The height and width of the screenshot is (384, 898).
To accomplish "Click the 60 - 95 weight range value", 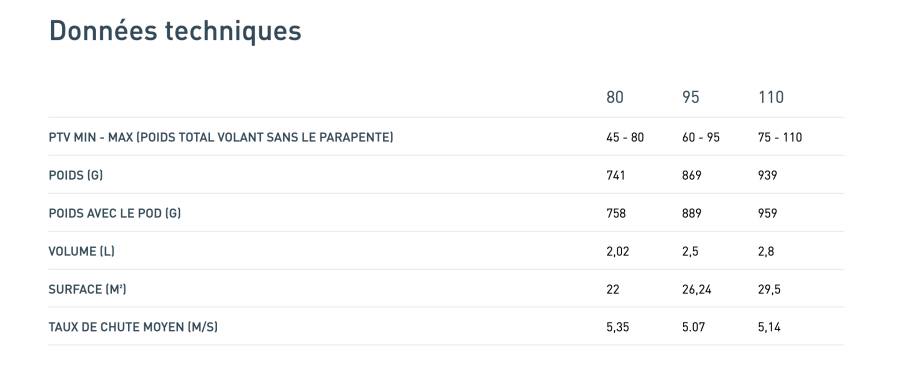I will point(701,137).
